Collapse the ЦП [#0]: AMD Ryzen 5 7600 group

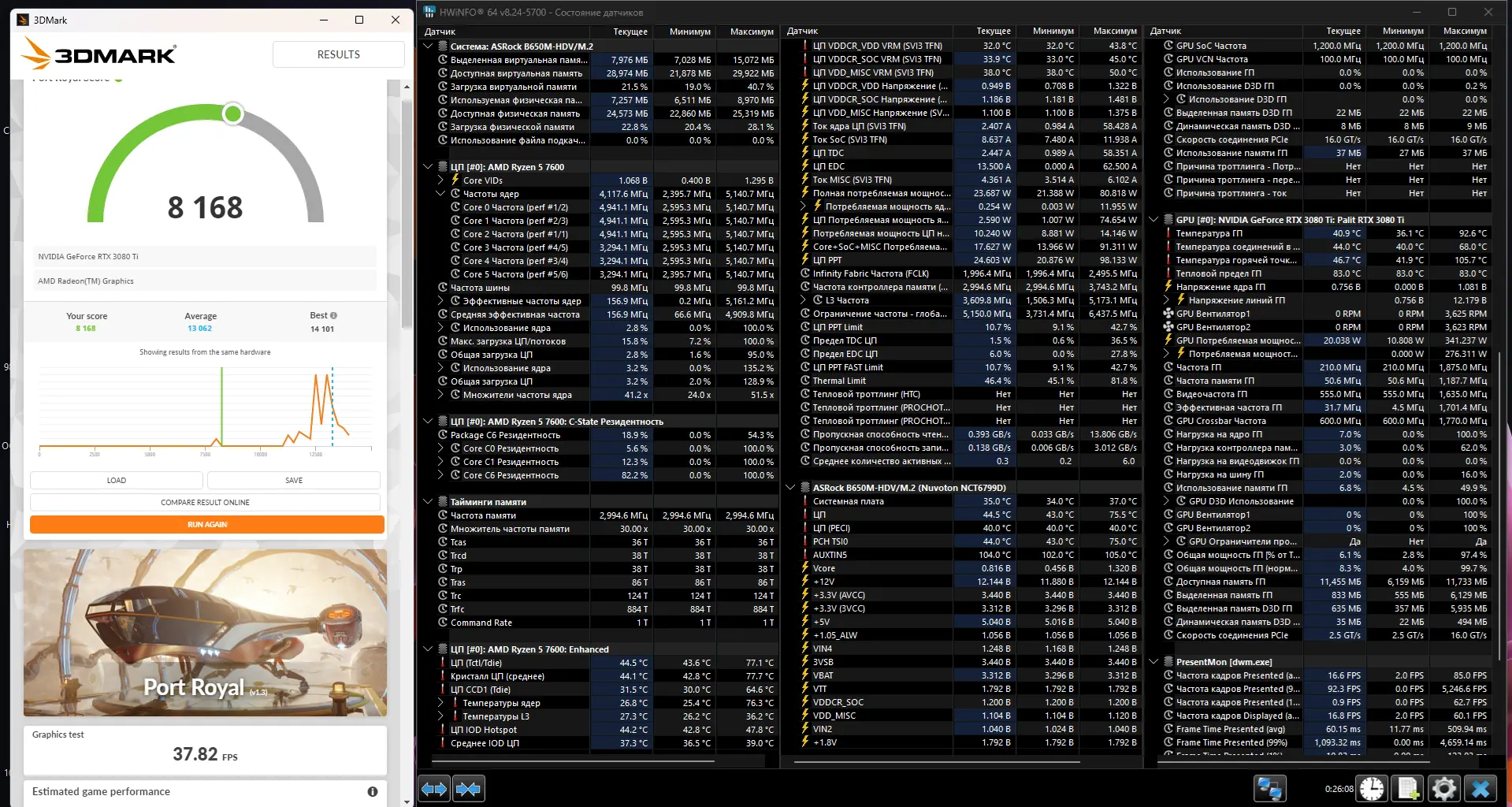[x=428, y=167]
